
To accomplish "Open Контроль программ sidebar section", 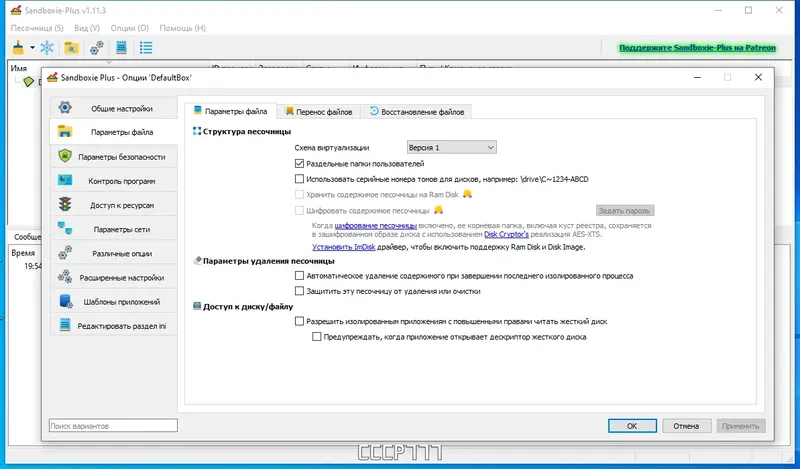I will tap(114, 181).
